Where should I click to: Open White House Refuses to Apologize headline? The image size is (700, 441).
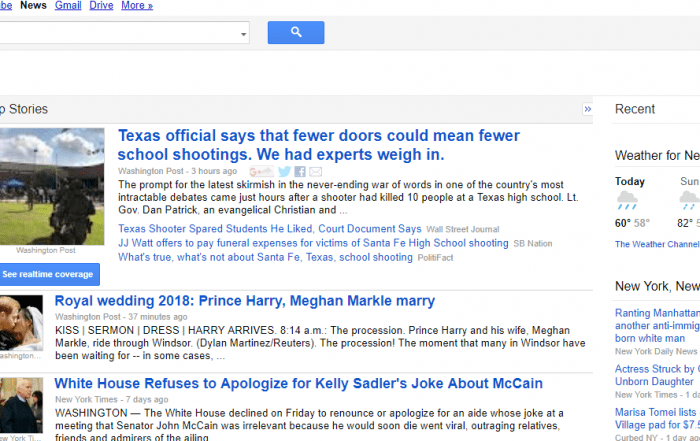(x=298, y=384)
